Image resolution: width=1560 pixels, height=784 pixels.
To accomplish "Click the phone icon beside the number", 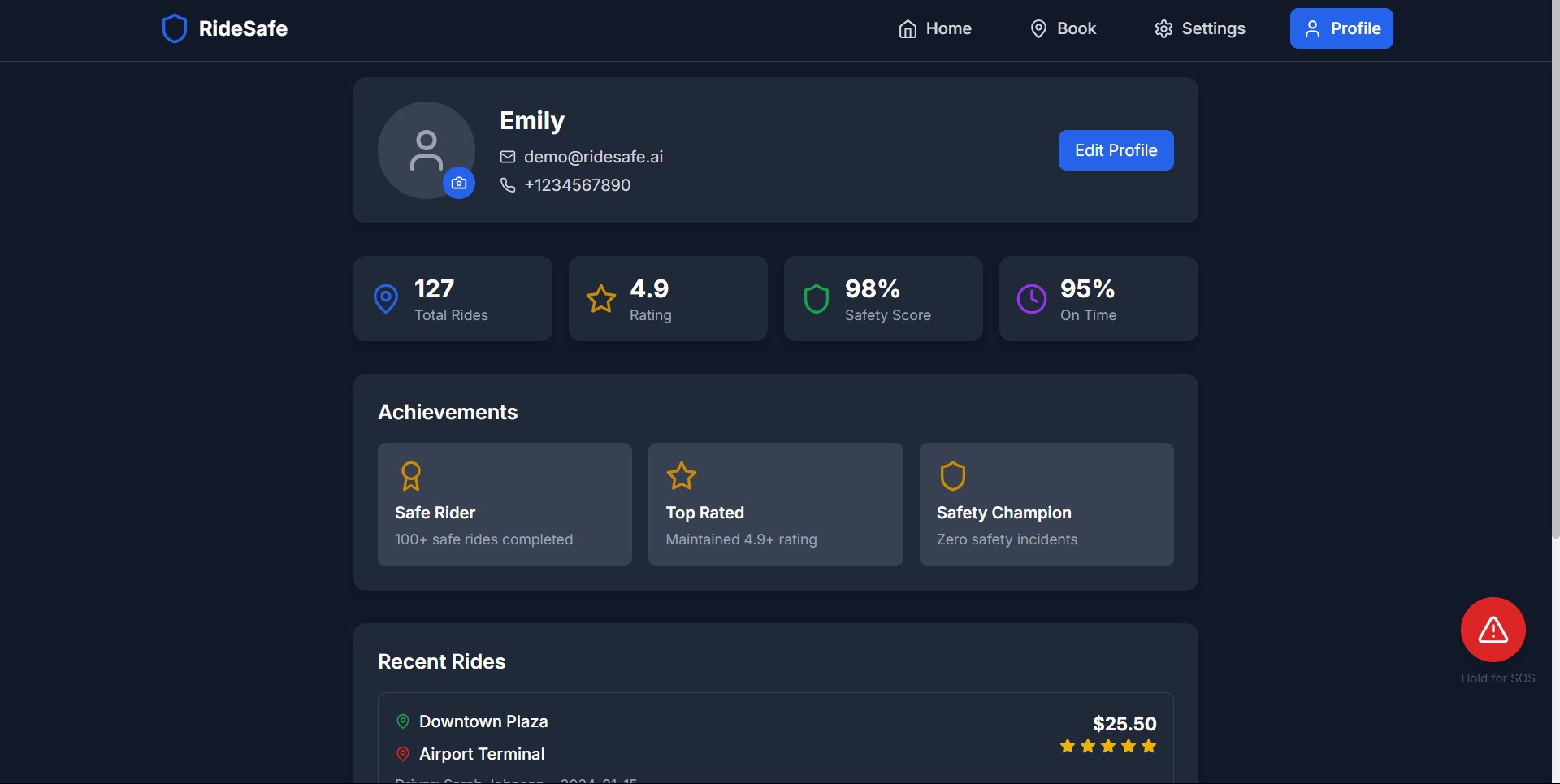I will click(x=508, y=185).
